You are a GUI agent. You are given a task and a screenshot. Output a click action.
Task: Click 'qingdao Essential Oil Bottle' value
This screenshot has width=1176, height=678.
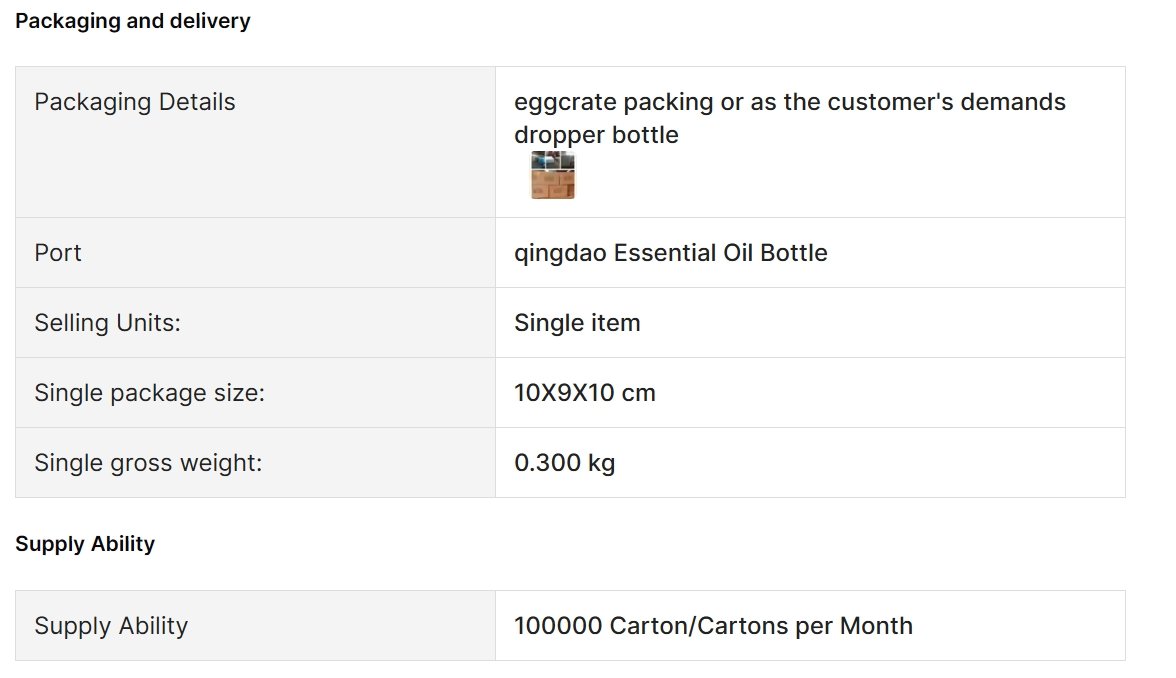(670, 253)
